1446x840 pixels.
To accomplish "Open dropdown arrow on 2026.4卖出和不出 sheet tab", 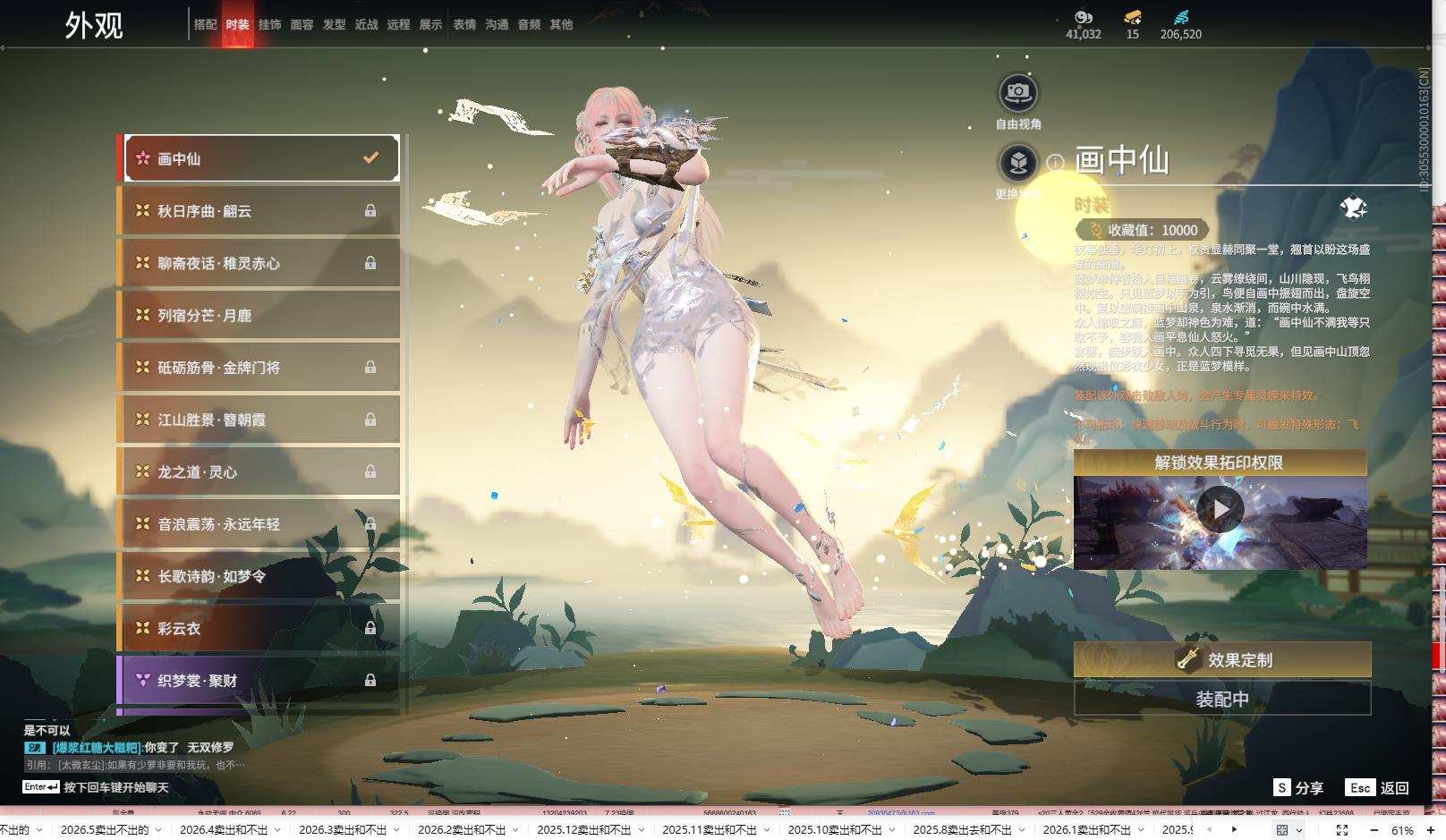I will 276,830.
